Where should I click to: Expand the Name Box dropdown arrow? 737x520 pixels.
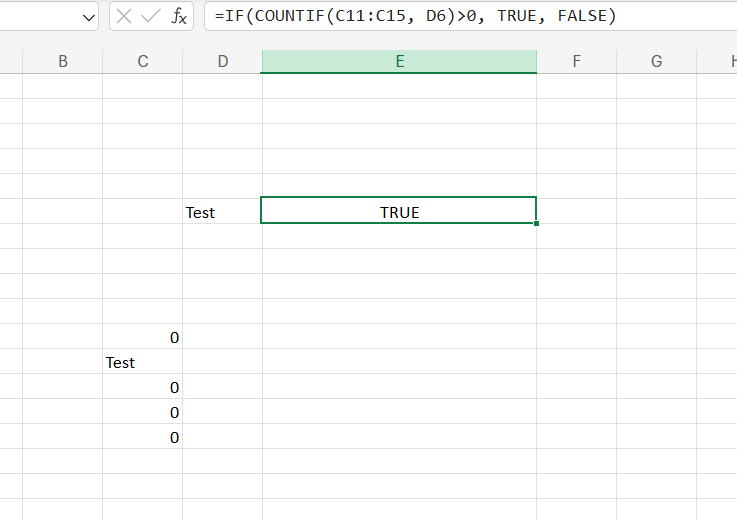(88, 18)
